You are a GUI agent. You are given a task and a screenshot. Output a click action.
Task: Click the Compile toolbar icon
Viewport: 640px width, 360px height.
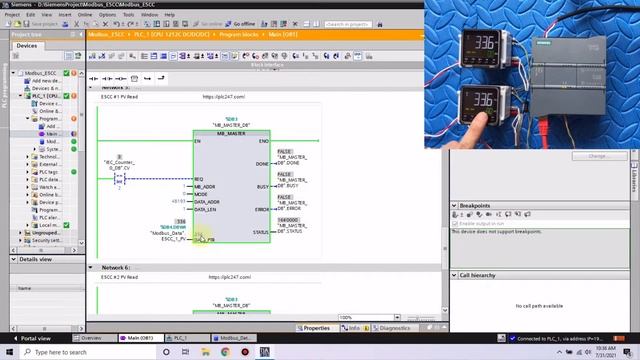(x=147, y=24)
